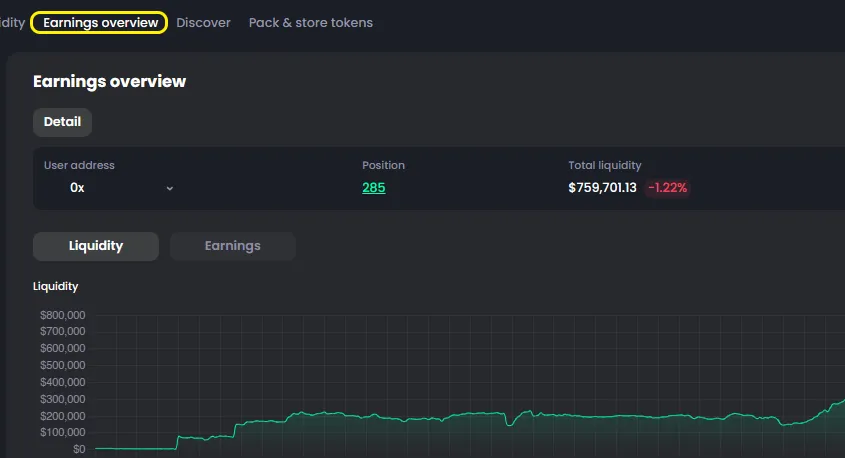Click the Total liquidity label
The height and width of the screenshot is (458, 845).
605,165
